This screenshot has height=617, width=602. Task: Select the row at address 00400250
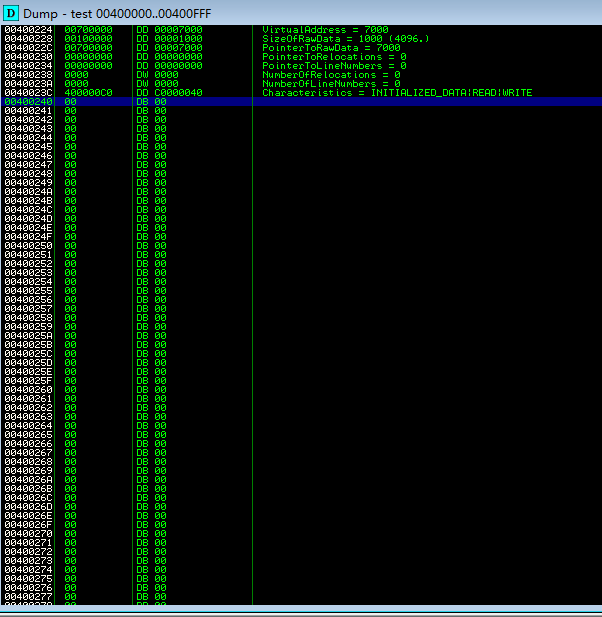[28, 245]
